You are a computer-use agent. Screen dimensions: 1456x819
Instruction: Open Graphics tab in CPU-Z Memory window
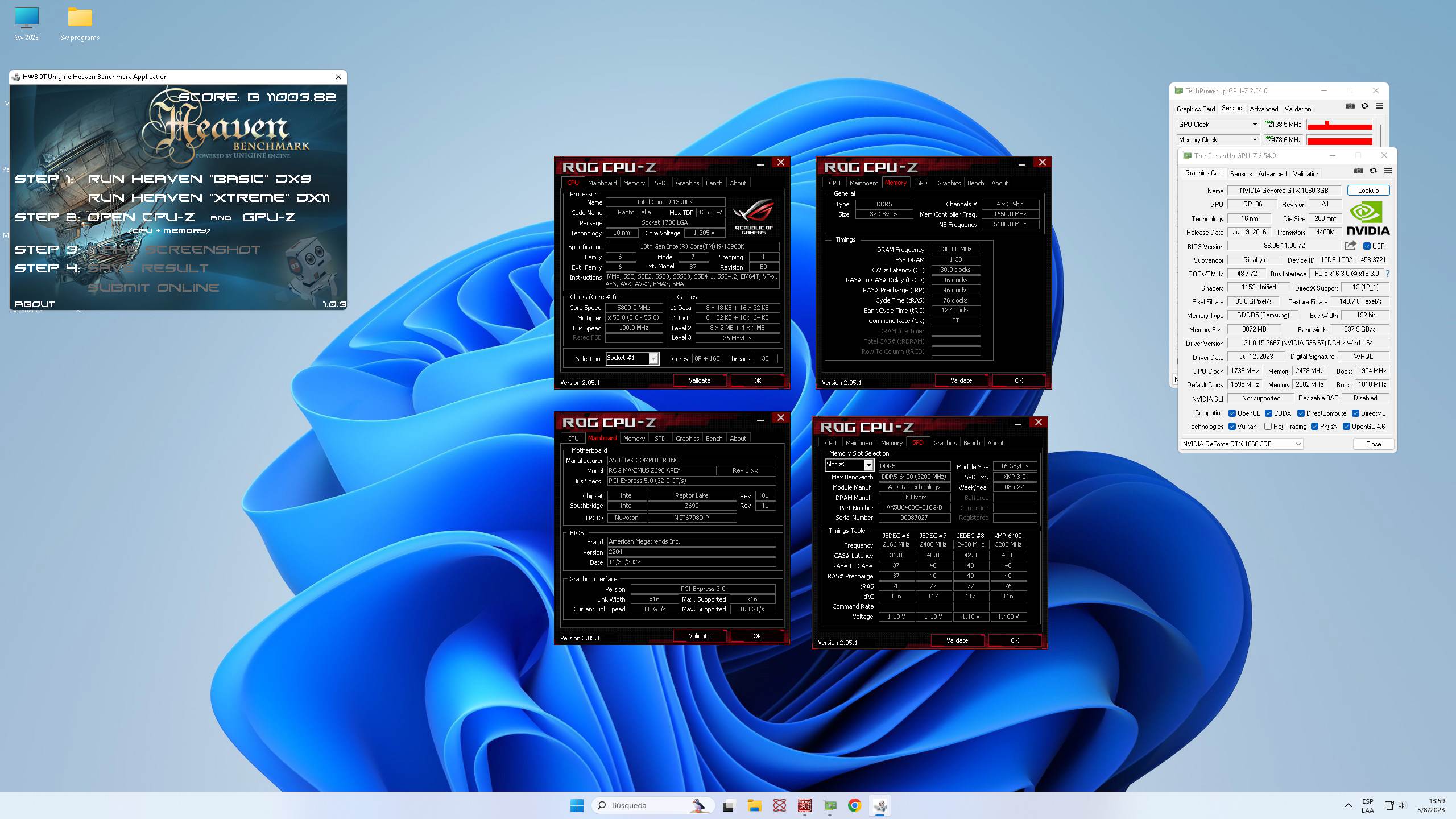tap(949, 183)
